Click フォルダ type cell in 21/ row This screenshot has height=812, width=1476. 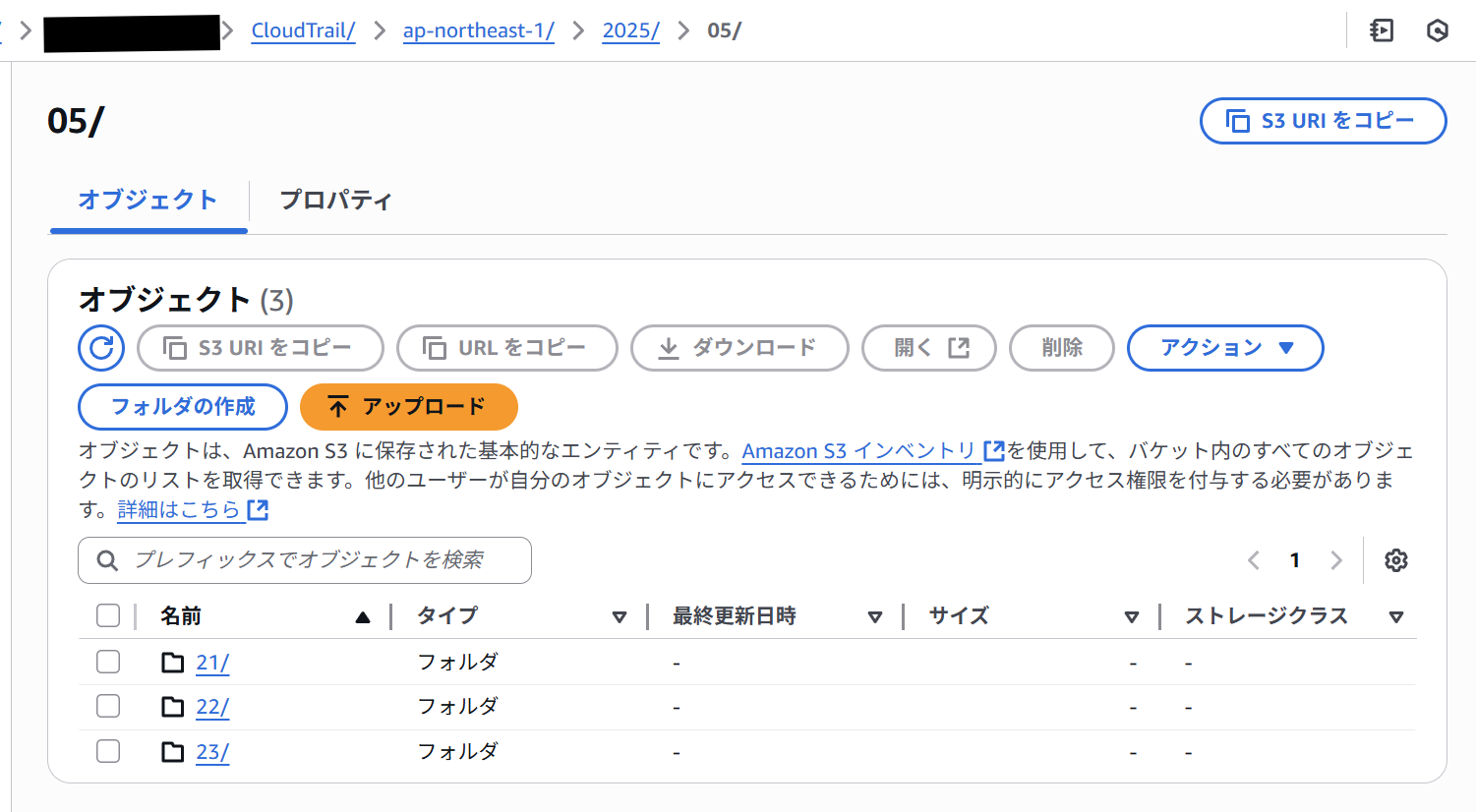tap(458, 662)
